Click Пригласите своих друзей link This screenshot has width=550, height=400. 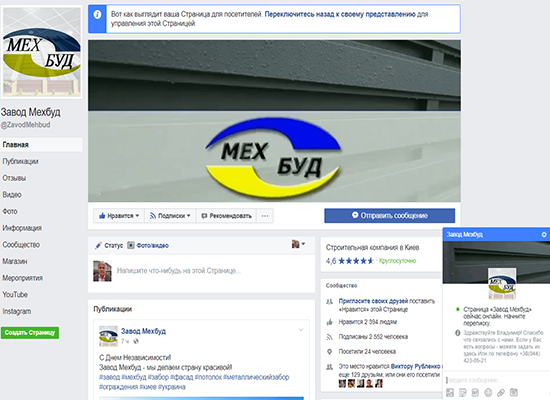[x=373, y=301]
